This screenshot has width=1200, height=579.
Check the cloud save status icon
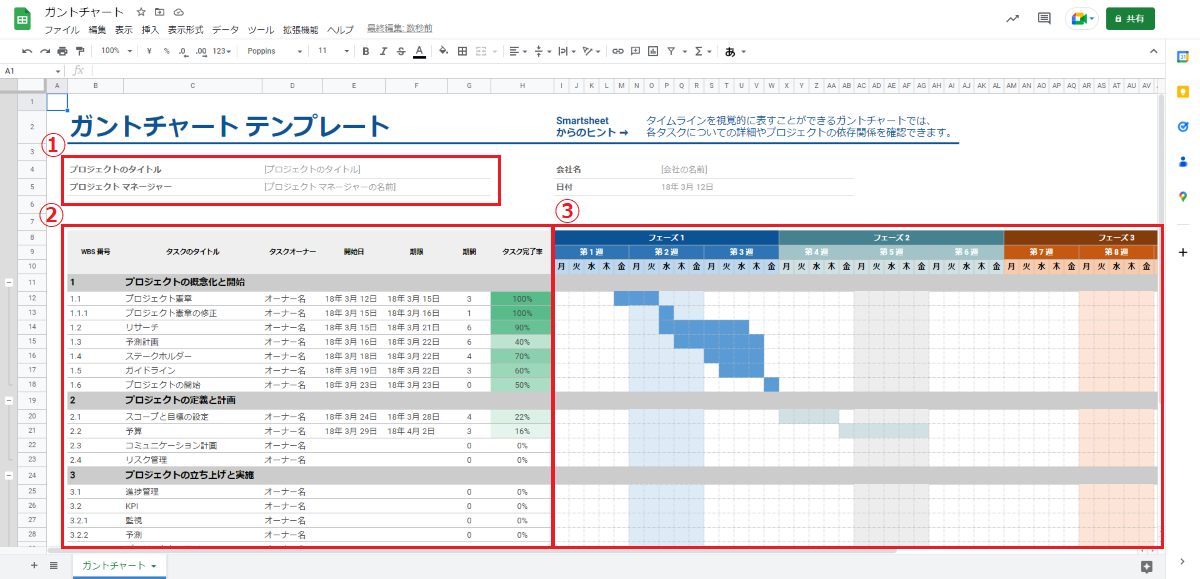pos(178,11)
